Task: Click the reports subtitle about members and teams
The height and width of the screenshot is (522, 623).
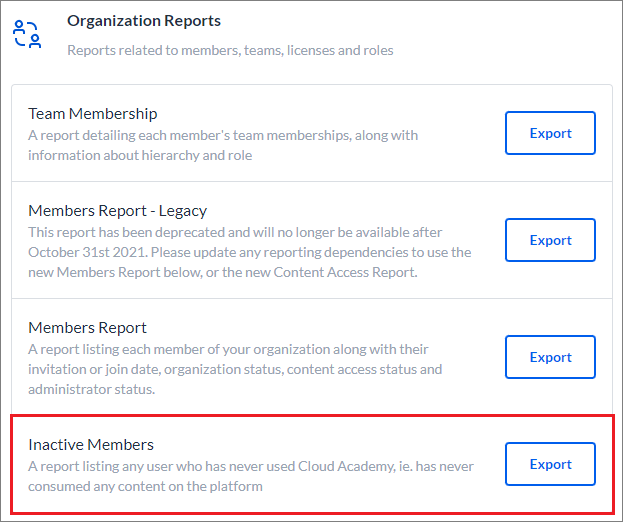Action: [x=230, y=50]
